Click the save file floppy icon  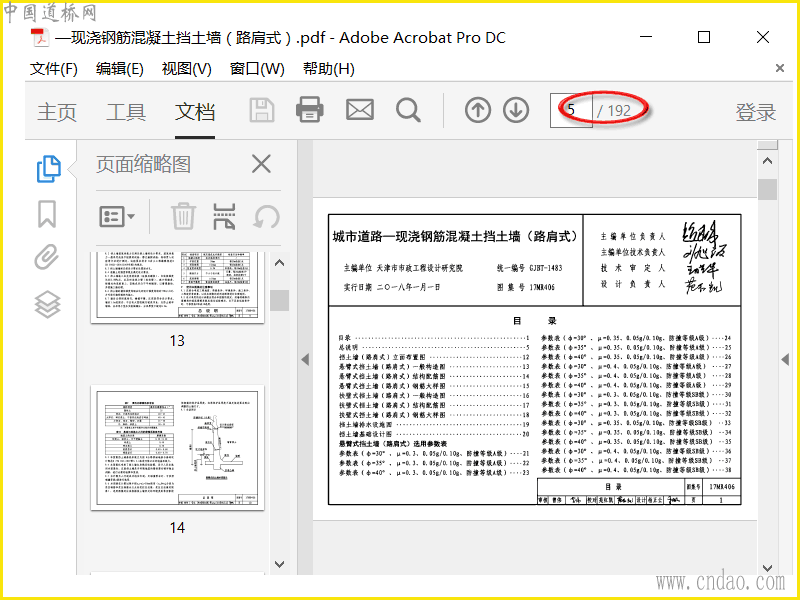(262, 110)
